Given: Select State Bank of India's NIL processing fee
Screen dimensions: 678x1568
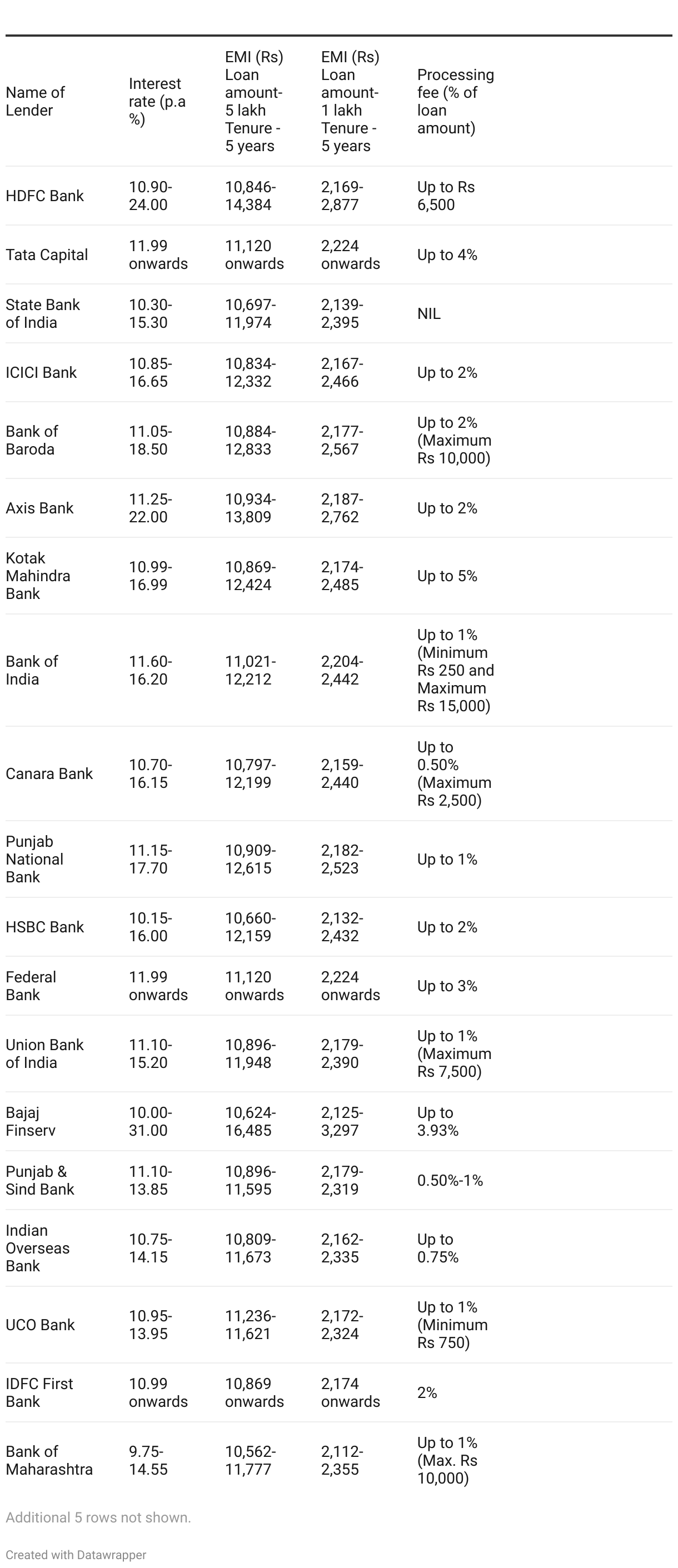Looking at the screenshot, I should click(428, 313).
